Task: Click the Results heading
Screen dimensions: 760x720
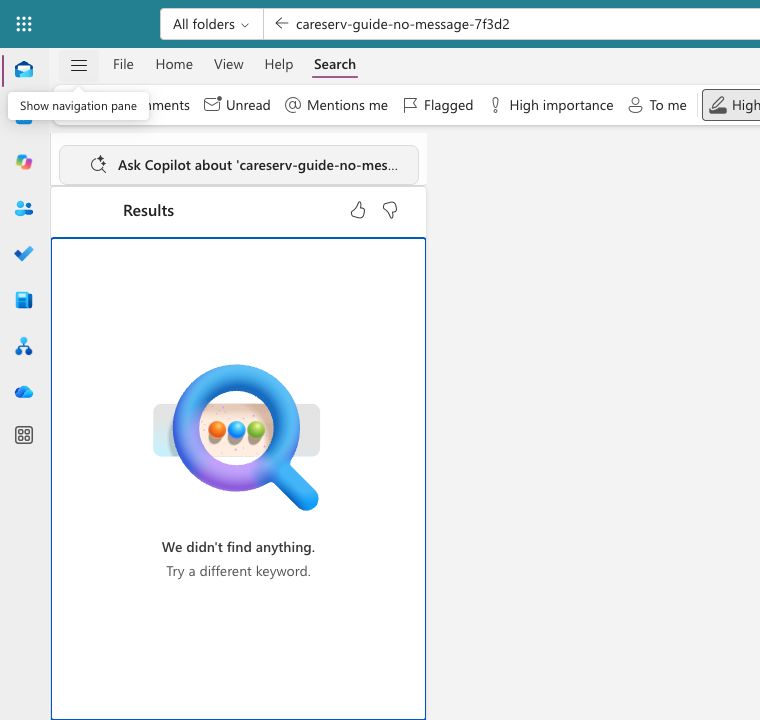Action: pyautogui.click(x=148, y=210)
